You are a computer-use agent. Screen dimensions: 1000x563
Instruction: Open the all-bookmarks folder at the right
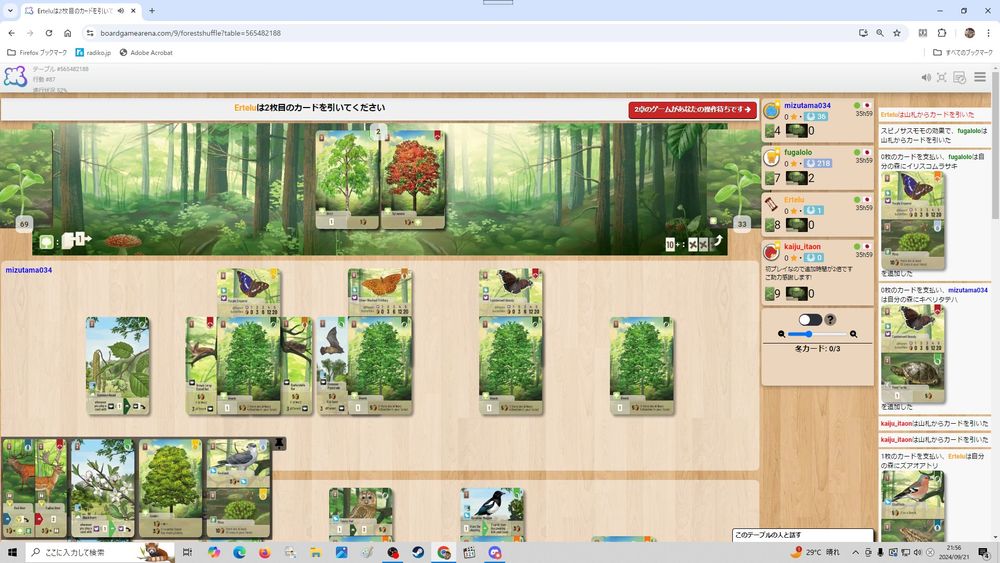click(x=963, y=52)
